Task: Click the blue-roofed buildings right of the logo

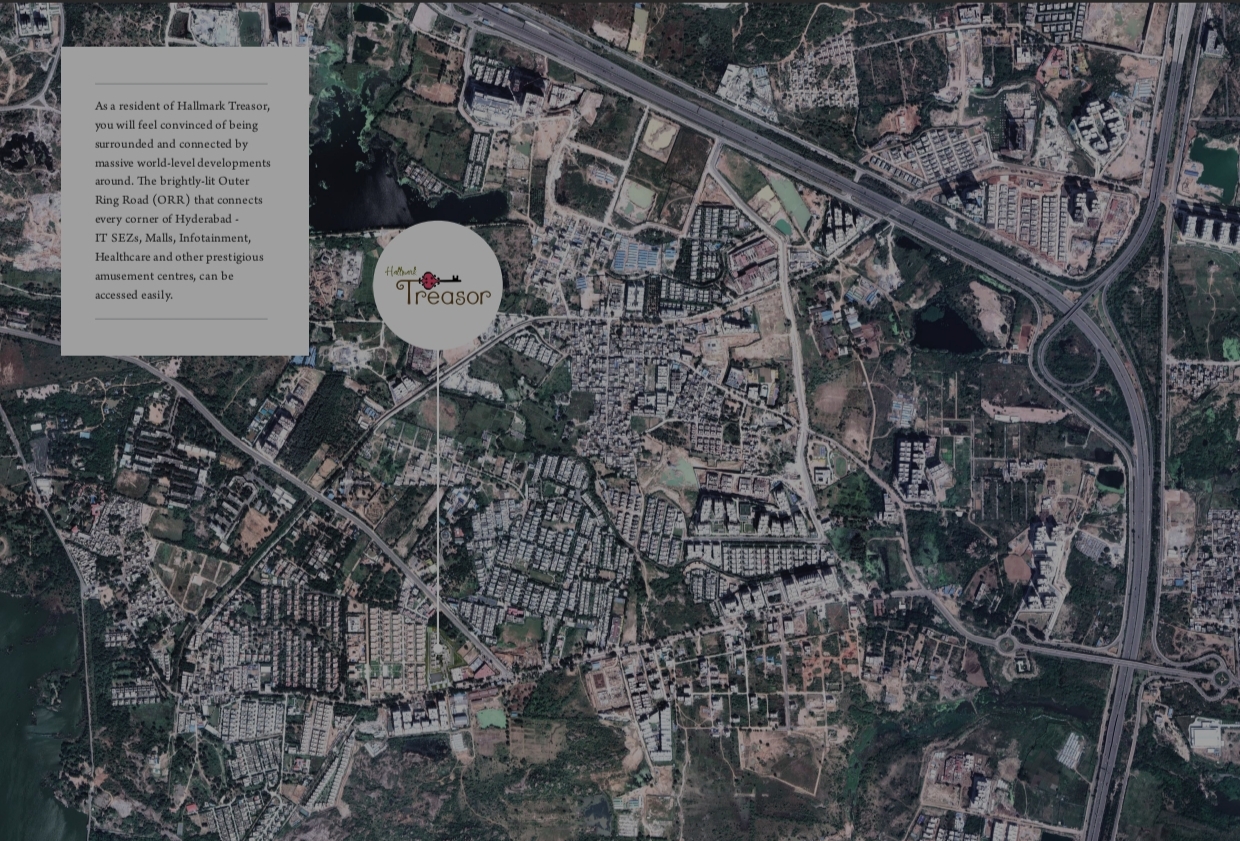Action: click(x=640, y=257)
